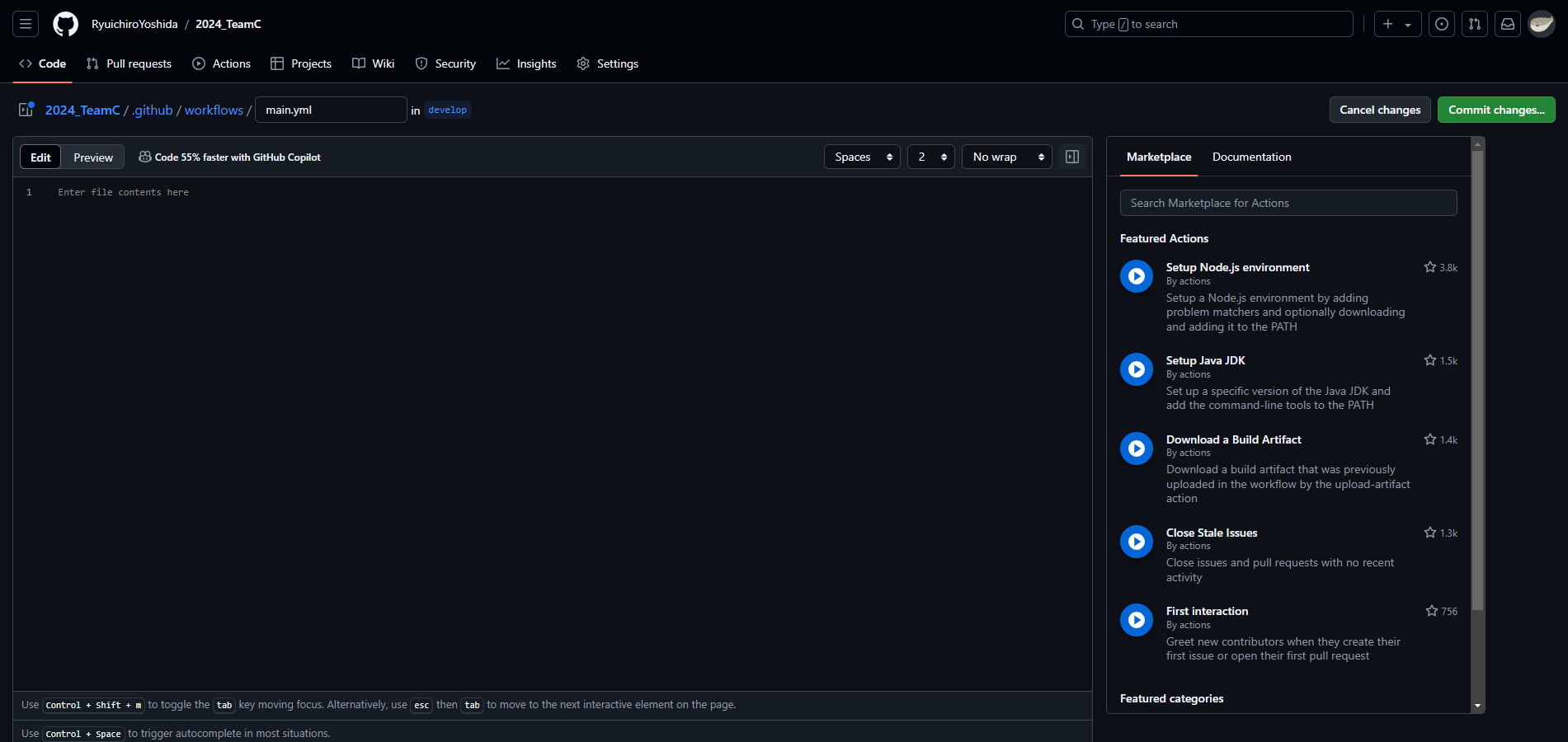Open your profile avatar menu
This screenshot has width=1568, height=742.
tap(1540, 24)
